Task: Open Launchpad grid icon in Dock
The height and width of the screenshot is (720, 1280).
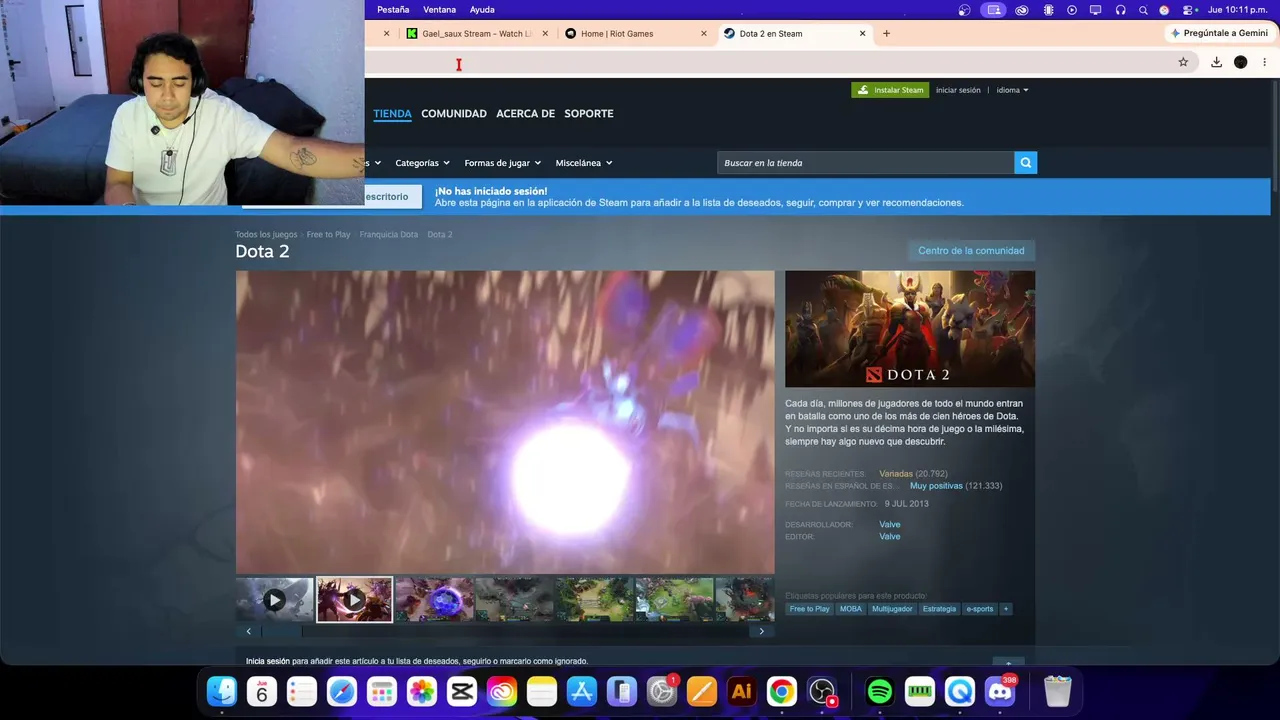Action: click(382, 691)
